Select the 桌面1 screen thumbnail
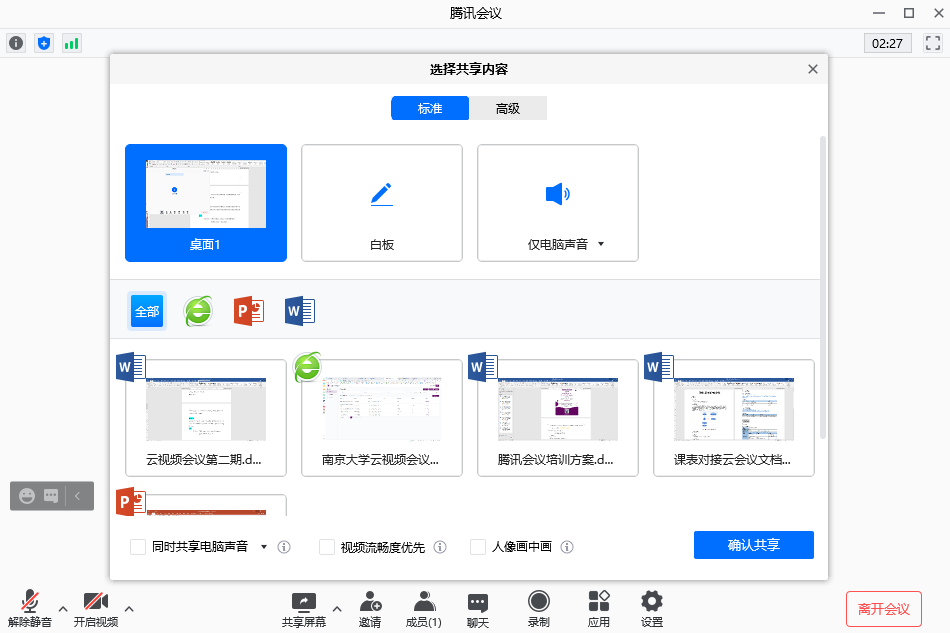 (206, 203)
